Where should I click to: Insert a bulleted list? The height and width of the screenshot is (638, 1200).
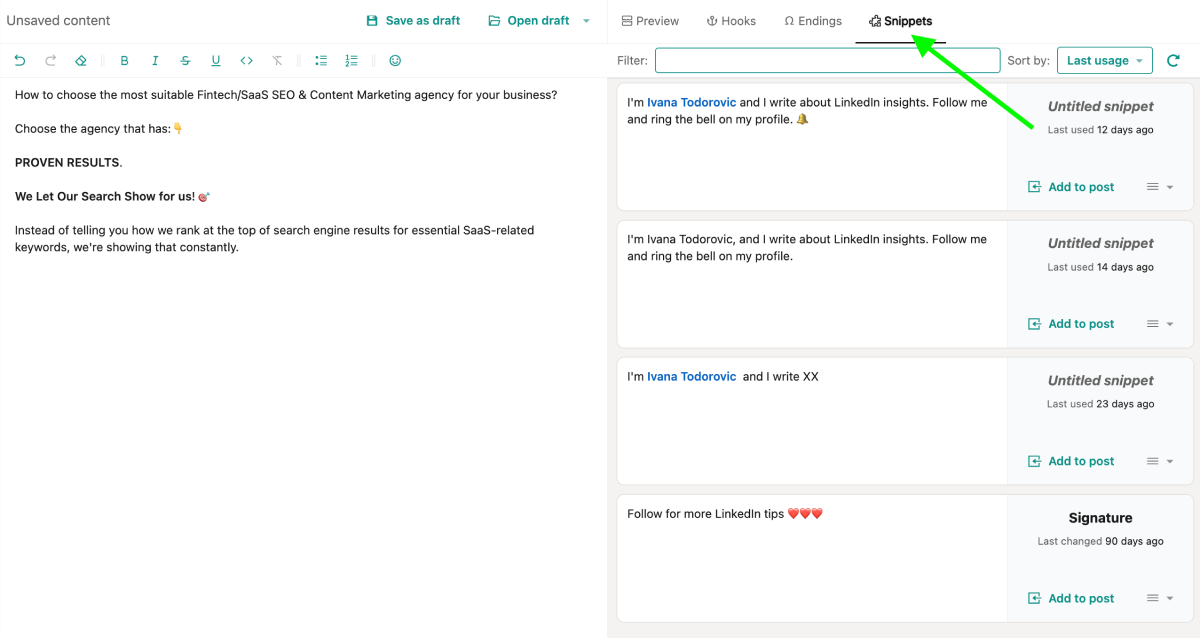321,61
